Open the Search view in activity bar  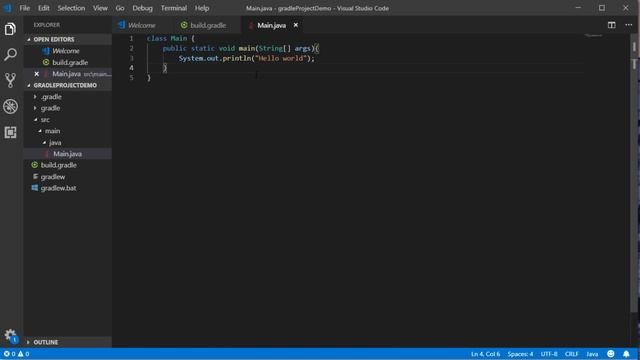click(x=10, y=54)
